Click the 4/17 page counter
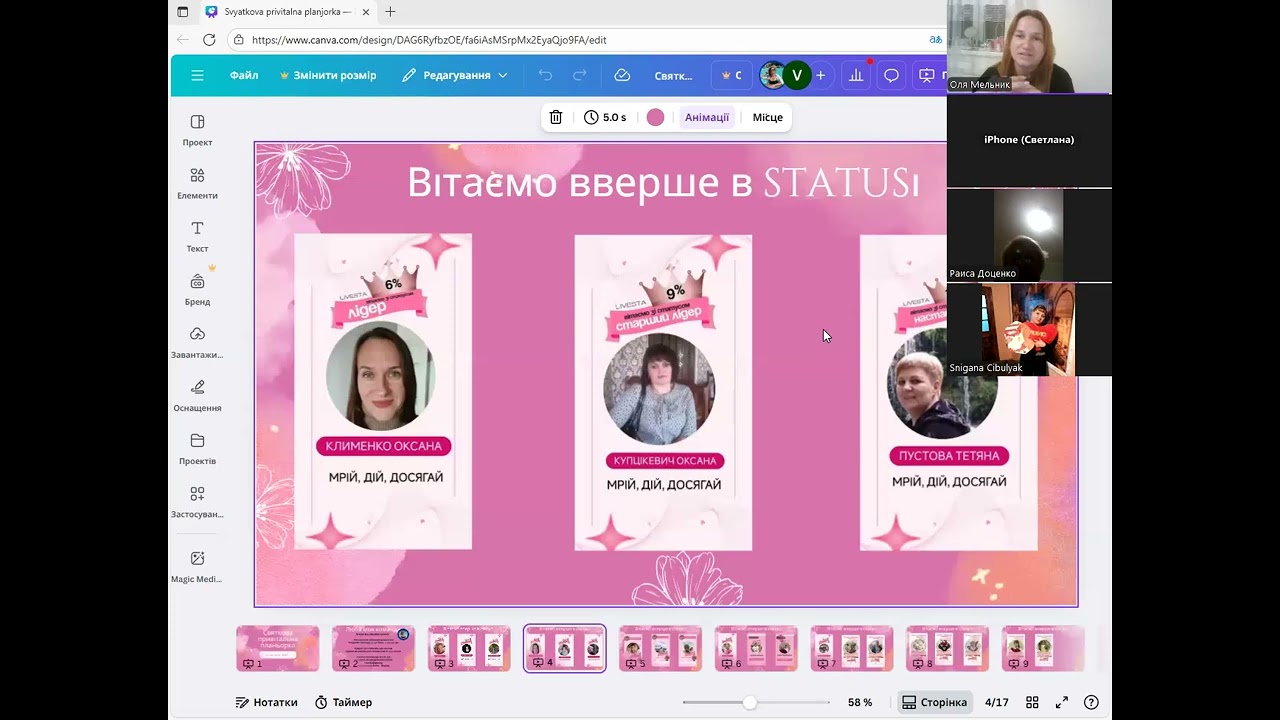Screen dimensions: 1280x720 point(997,702)
